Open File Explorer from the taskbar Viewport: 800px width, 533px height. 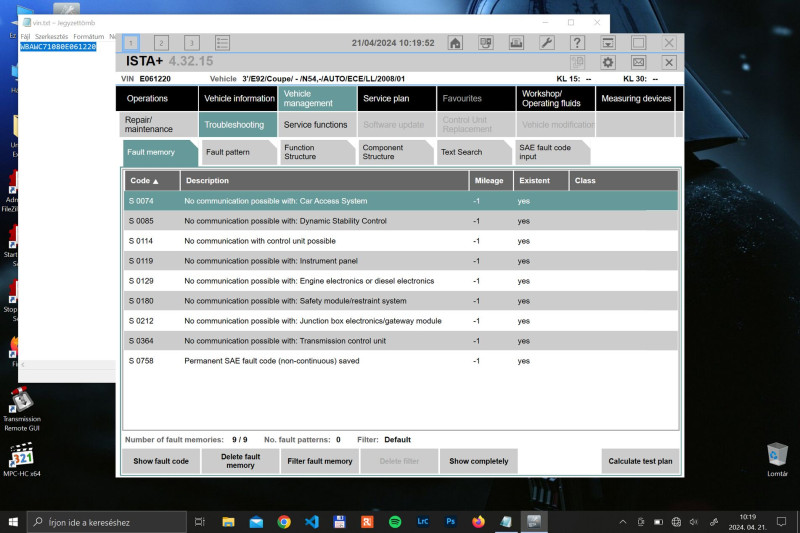(229, 522)
